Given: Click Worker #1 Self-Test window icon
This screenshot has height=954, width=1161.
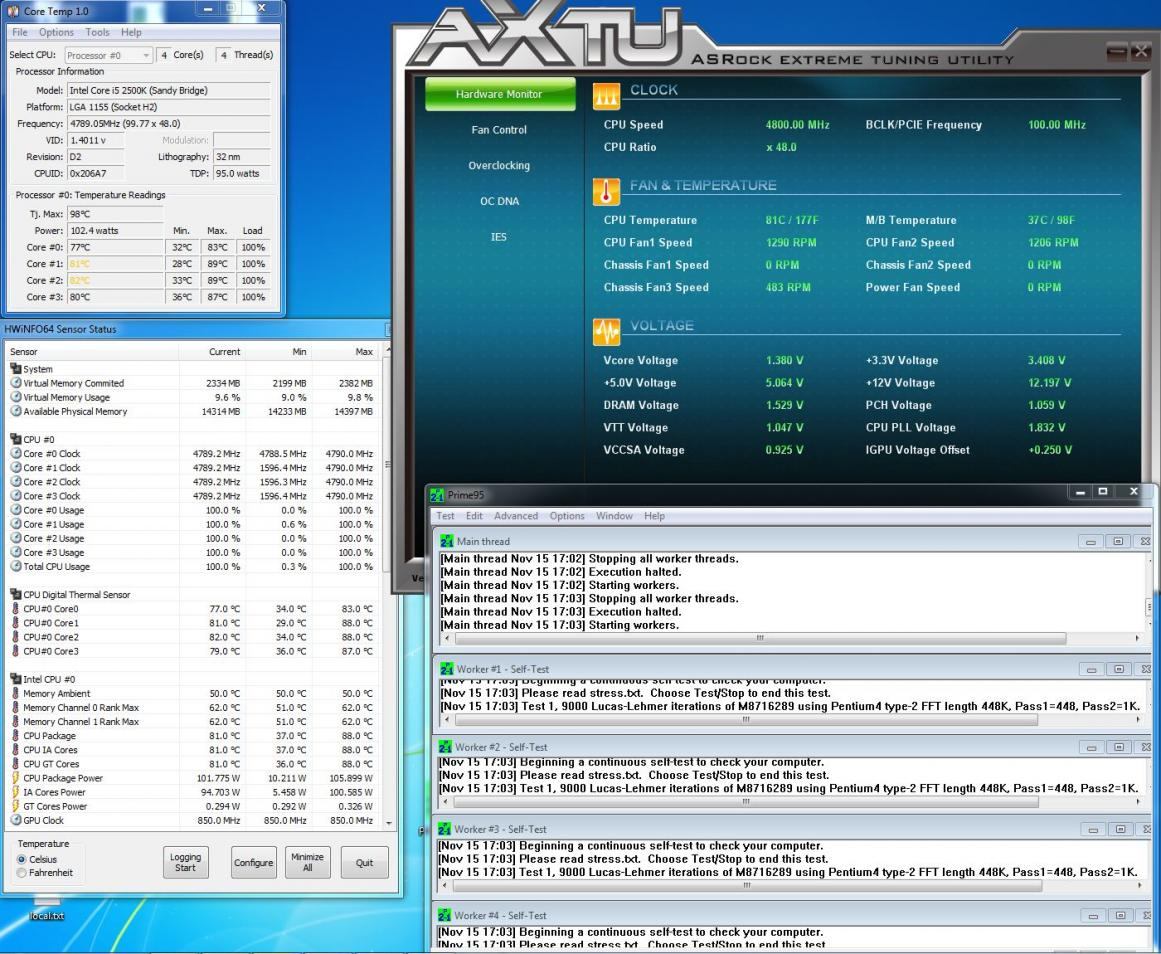Looking at the screenshot, I should (446, 669).
